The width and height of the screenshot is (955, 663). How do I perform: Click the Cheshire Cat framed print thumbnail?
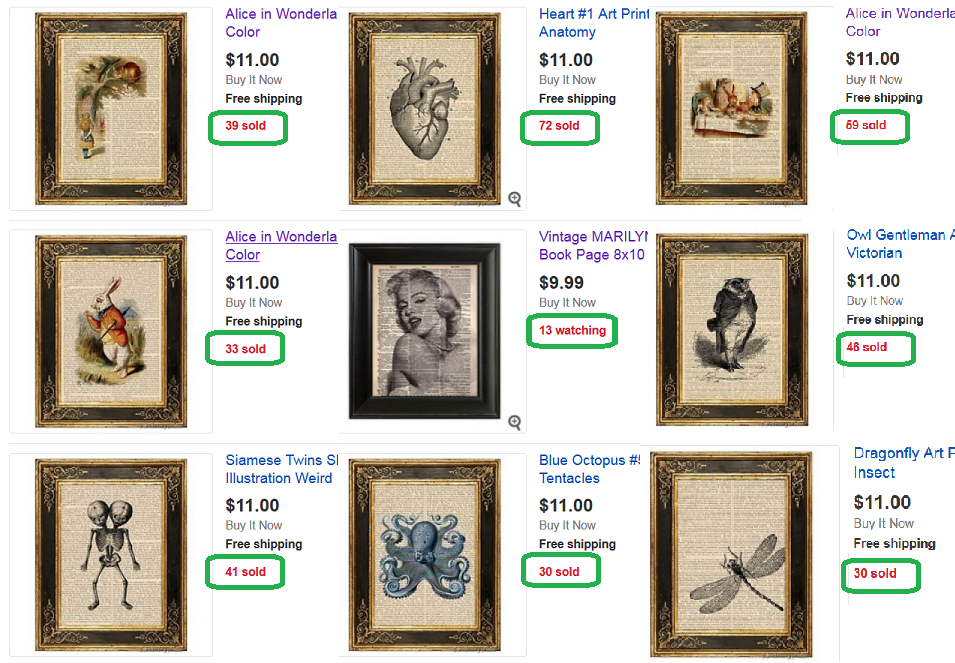coord(111,109)
